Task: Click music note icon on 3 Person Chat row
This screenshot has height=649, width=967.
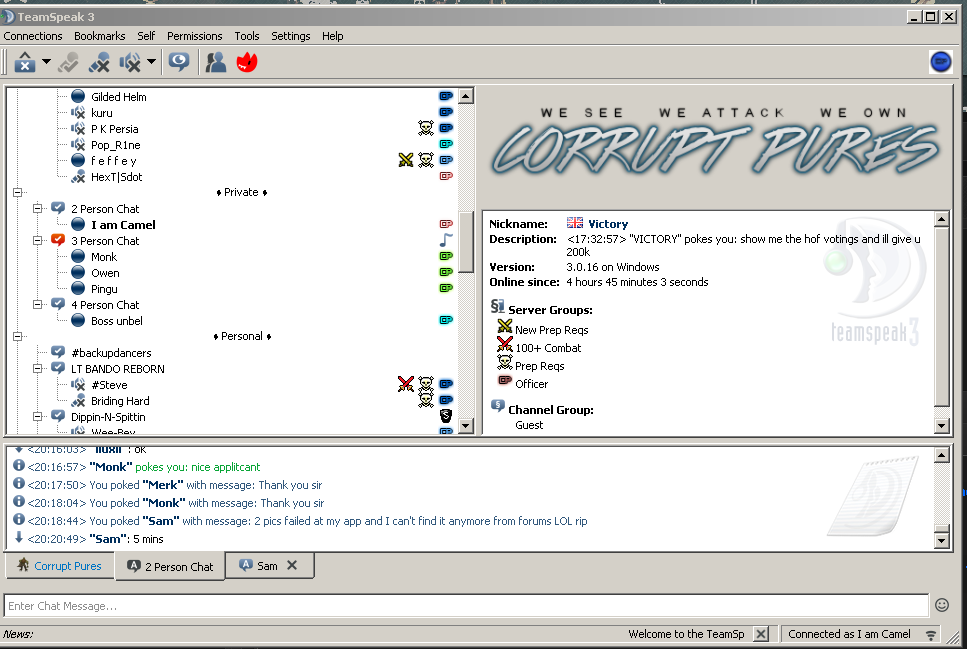Action: [x=446, y=240]
